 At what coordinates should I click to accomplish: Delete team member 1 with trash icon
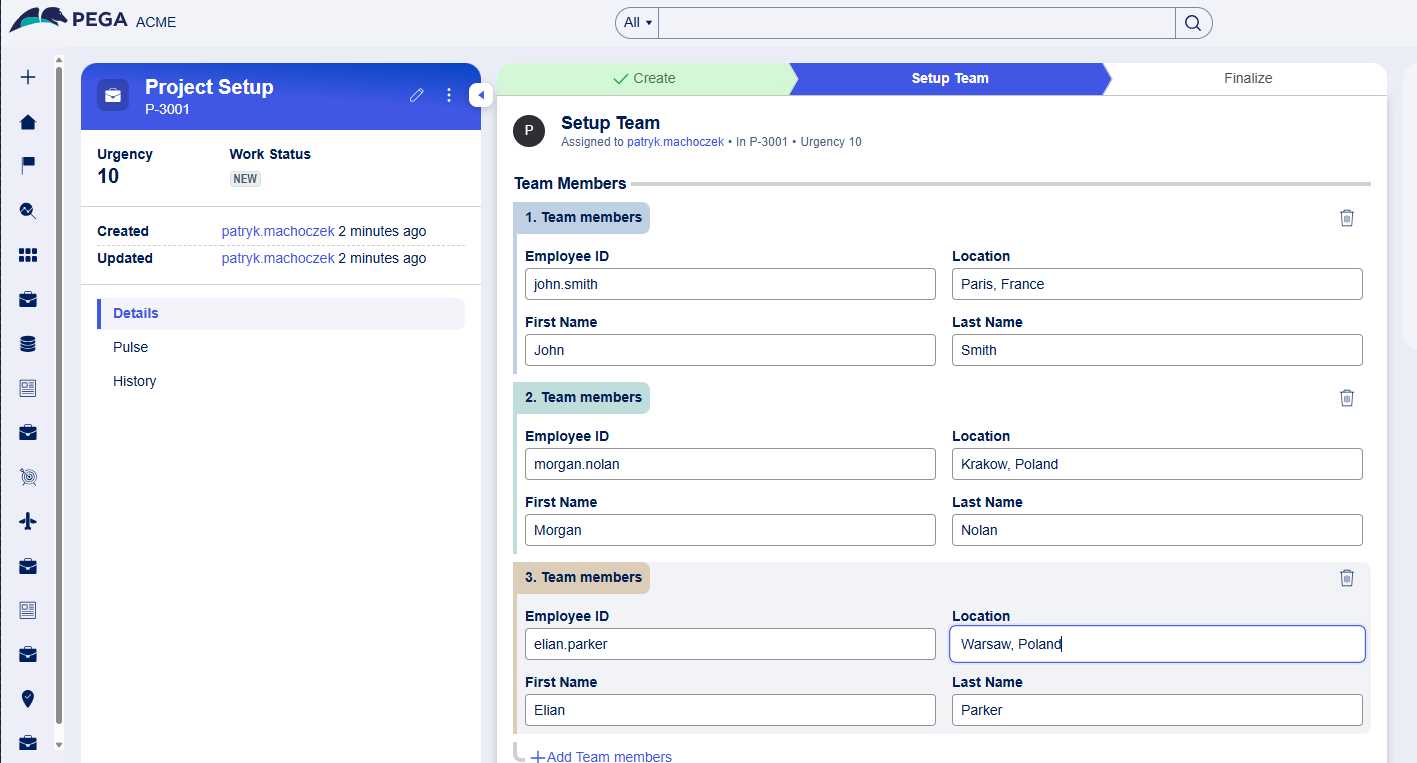click(1346, 218)
